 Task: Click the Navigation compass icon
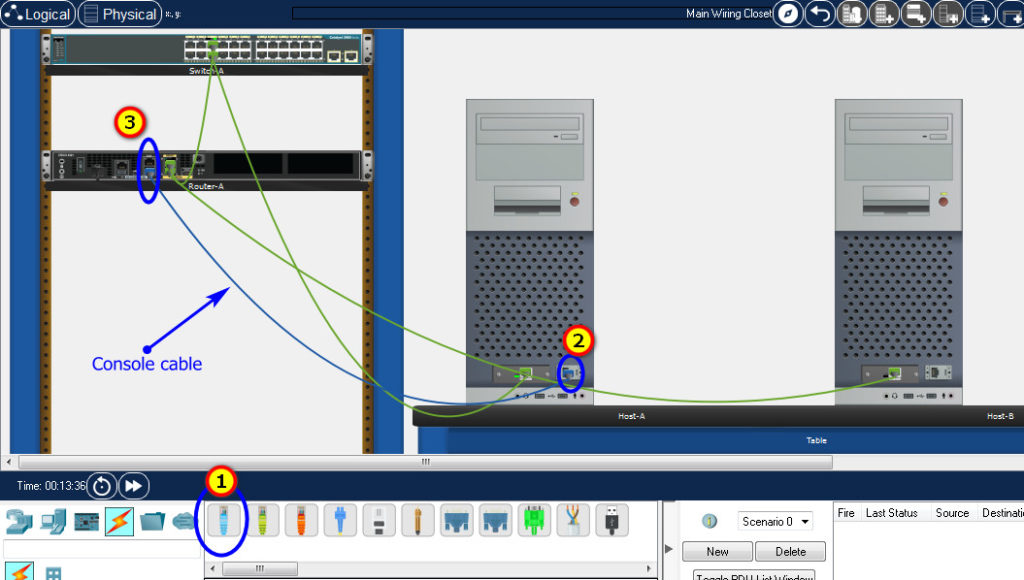click(x=788, y=13)
